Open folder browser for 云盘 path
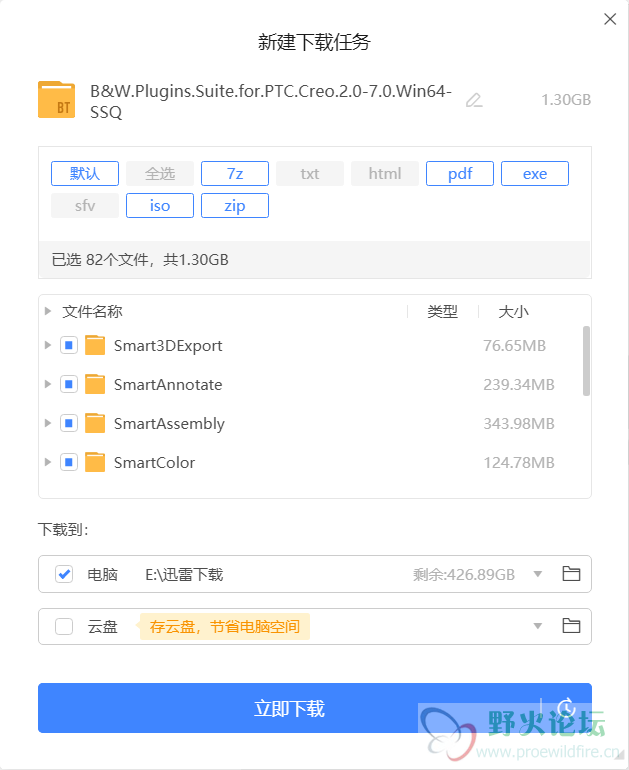Screen dimensions: 629x770 pos(571,626)
